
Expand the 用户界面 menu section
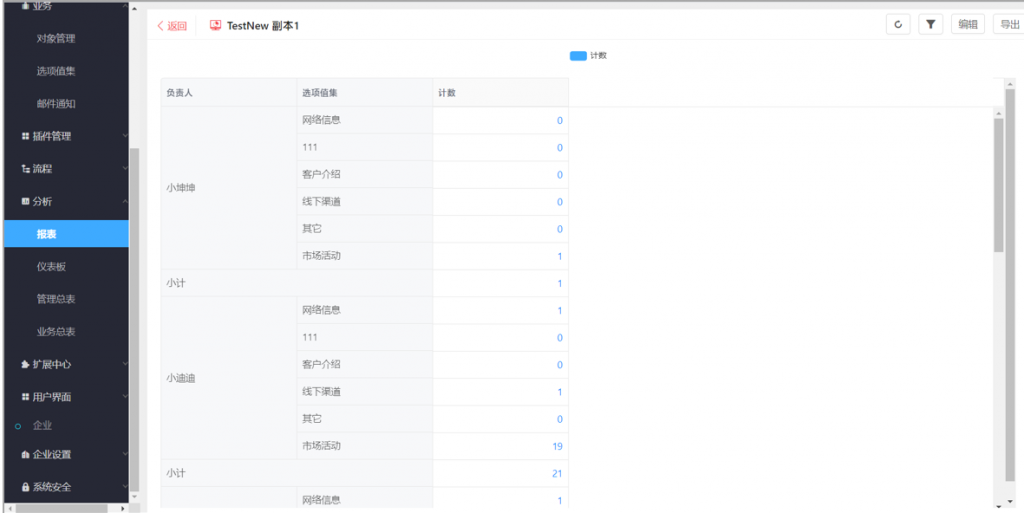point(125,397)
